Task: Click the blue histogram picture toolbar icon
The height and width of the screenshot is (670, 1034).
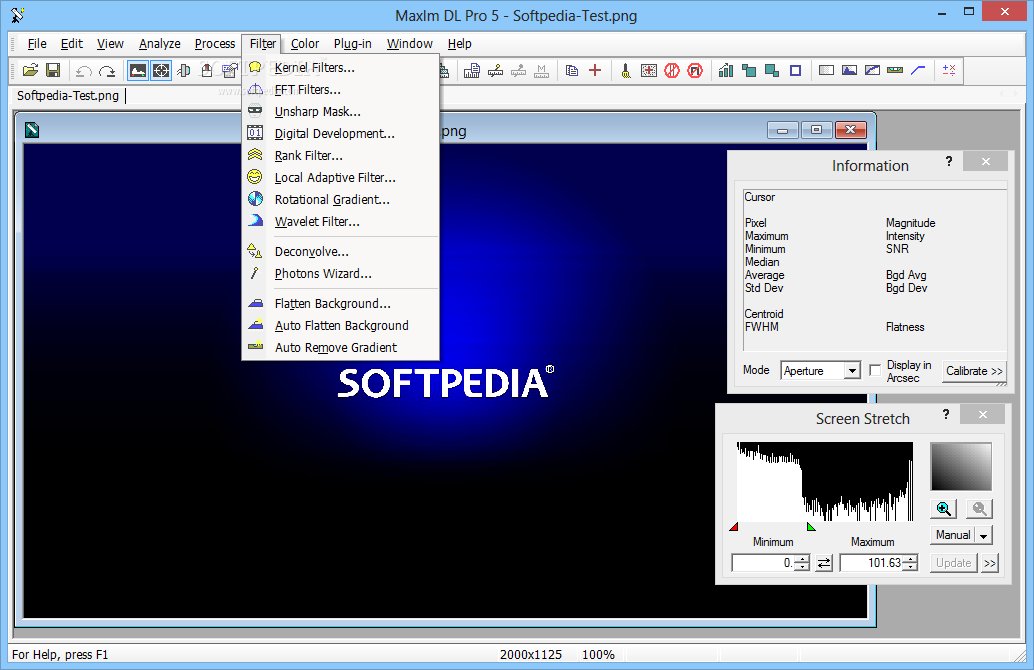Action: point(849,71)
